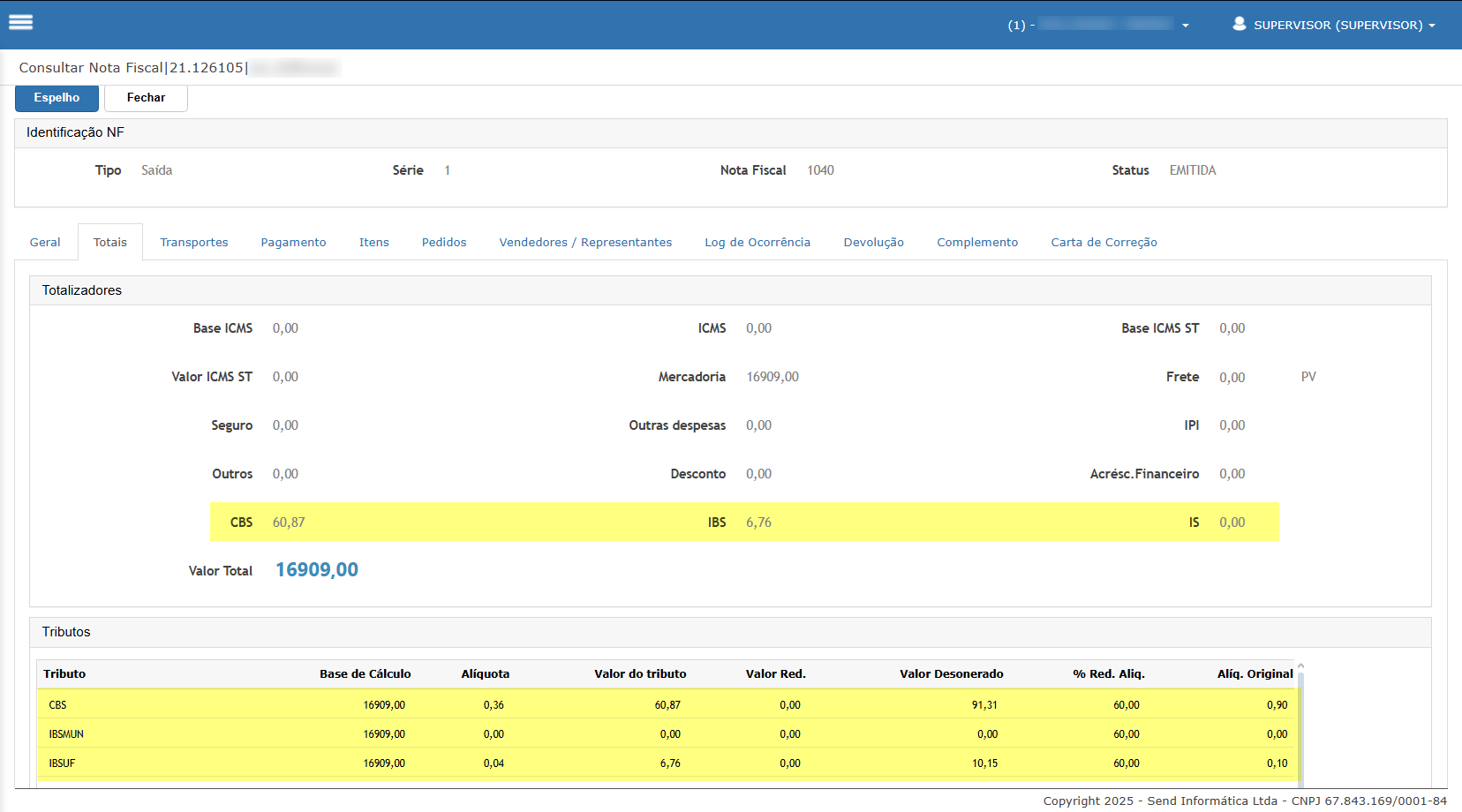The height and width of the screenshot is (812, 1462).
Task: Go to the Pagamento tab
Action: tap(293, 243)
